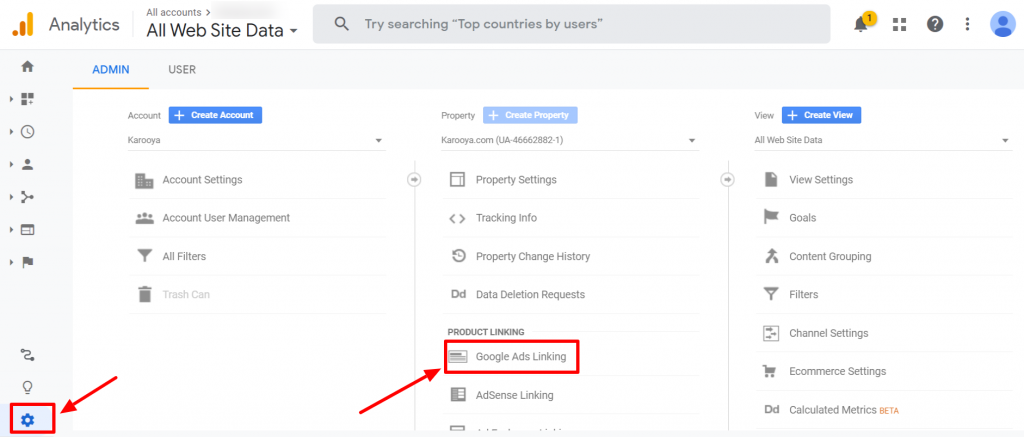Open Attribution icon in sidebar
This screenshot has width=1024, height=437.
(27, 355)
